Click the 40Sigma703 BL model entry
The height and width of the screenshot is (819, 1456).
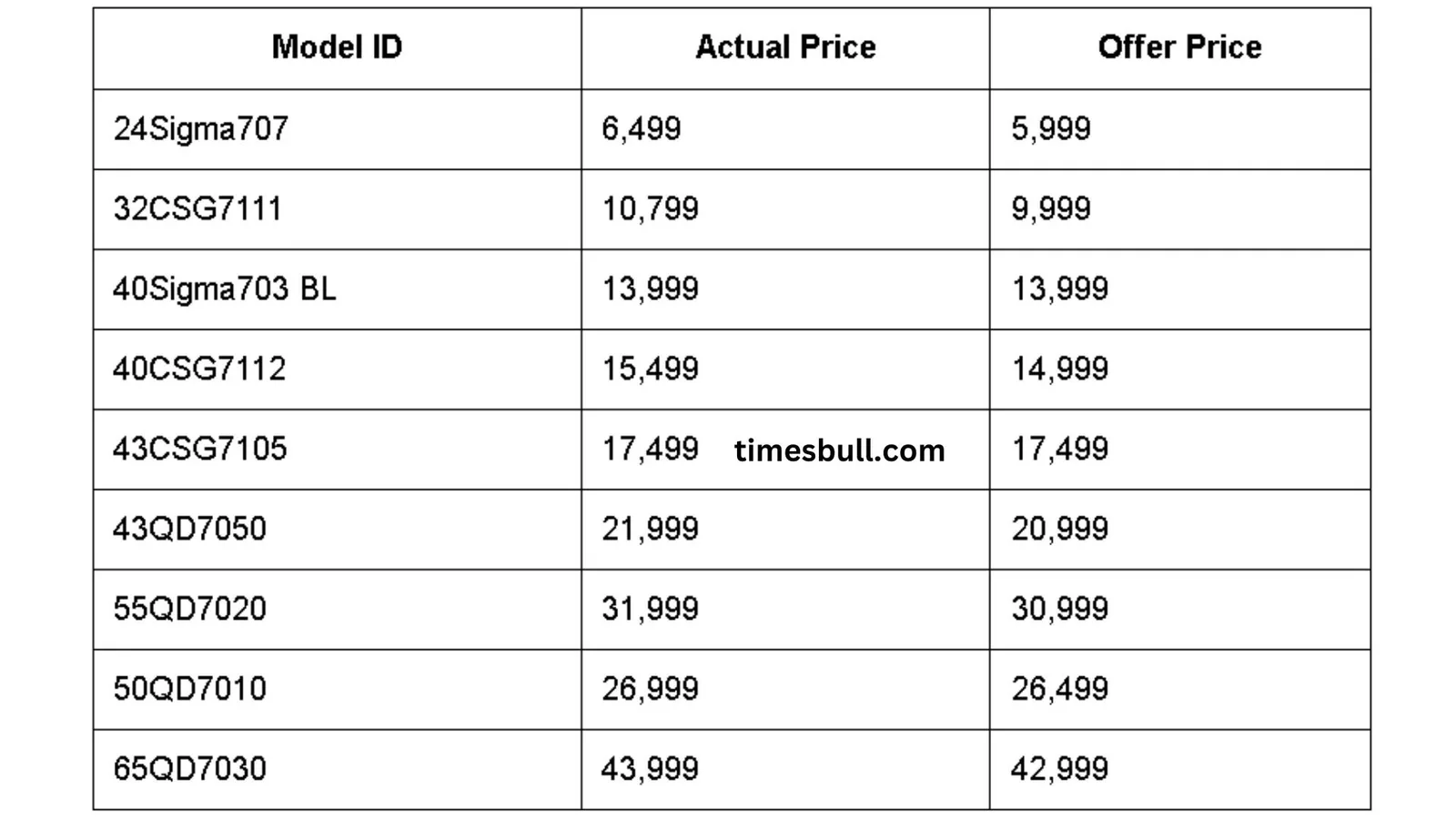click(224, 289)
